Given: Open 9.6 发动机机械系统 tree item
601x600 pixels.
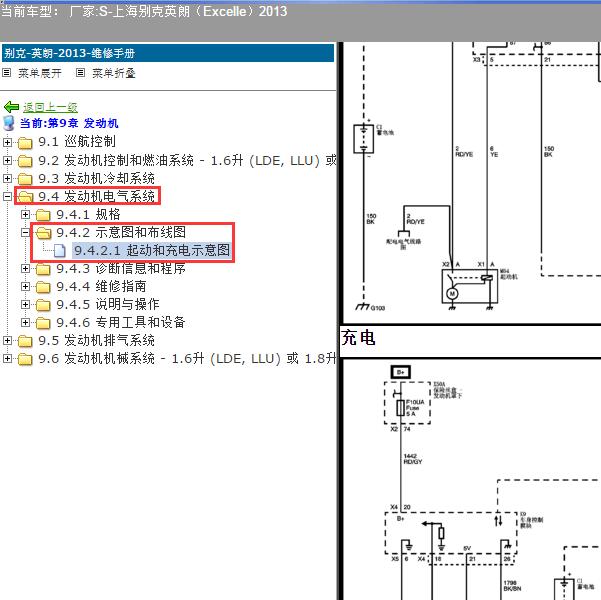Looking at the screenshot, I should (187, 358).
